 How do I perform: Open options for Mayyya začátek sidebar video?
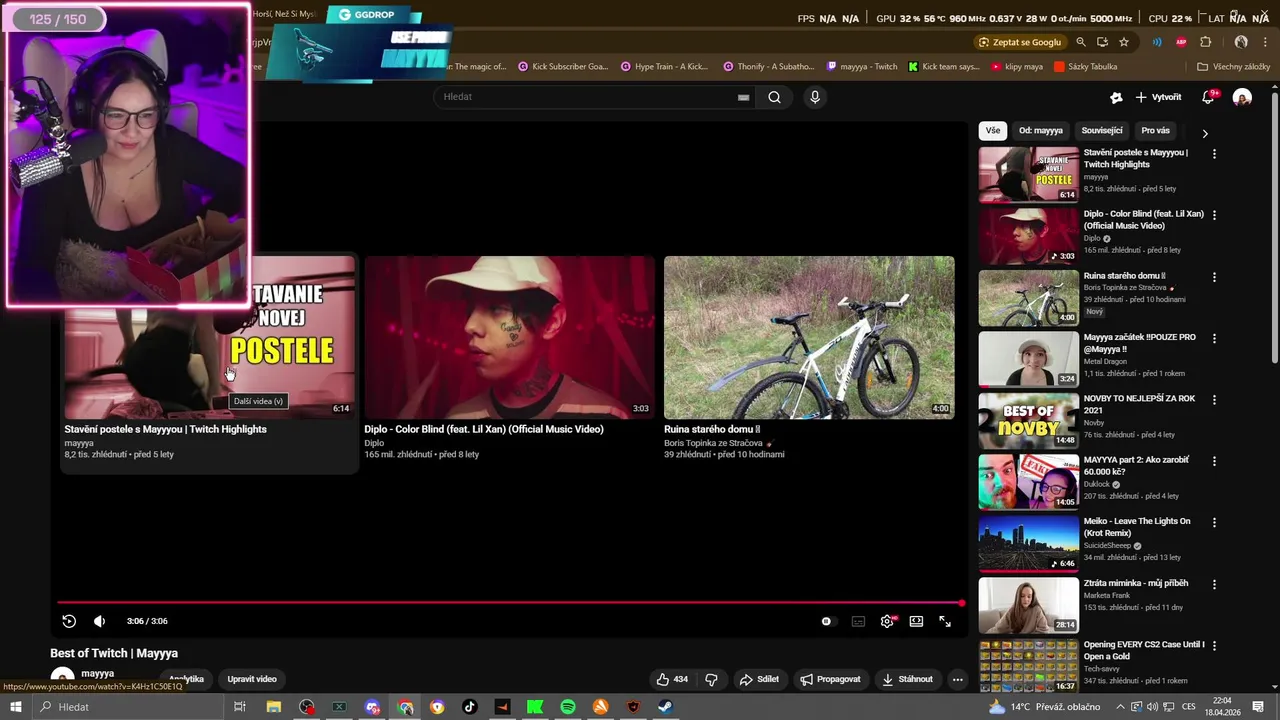(1214, 338)
